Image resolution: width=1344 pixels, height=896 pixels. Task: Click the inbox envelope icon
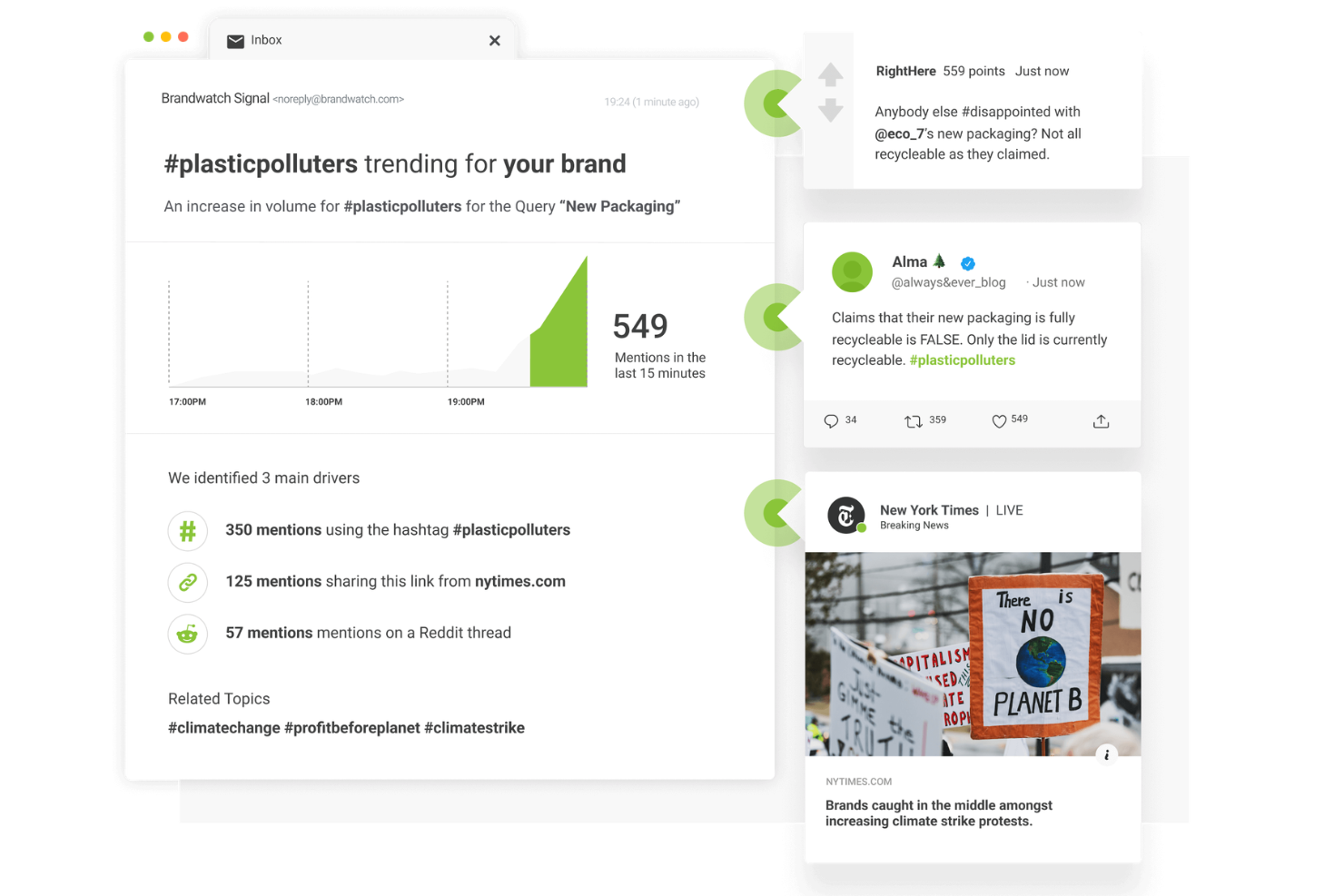[x=236, y=40]
